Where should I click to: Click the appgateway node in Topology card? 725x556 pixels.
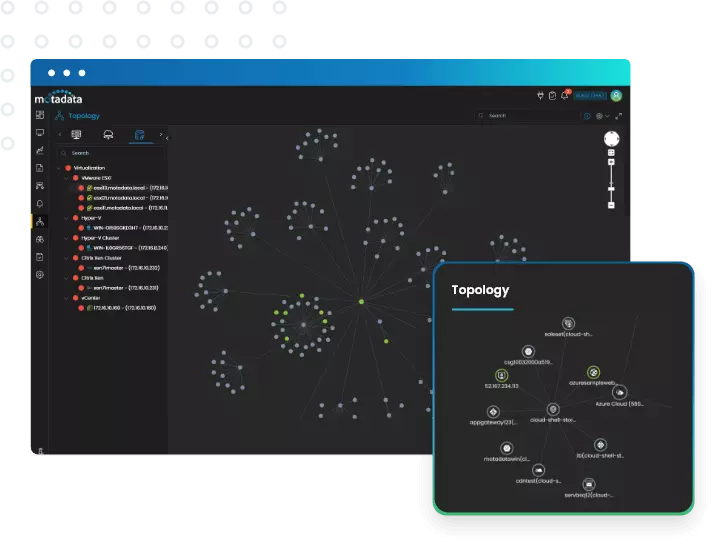tap(493, 412)
